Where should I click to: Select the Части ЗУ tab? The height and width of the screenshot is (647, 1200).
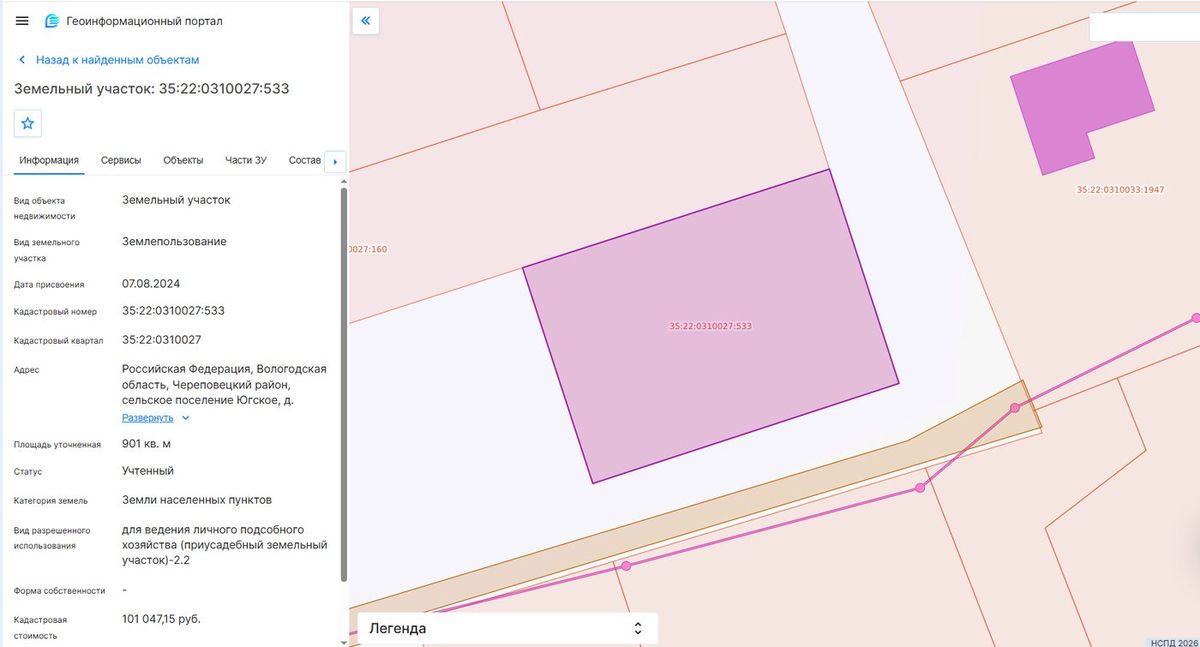(246, 160)
